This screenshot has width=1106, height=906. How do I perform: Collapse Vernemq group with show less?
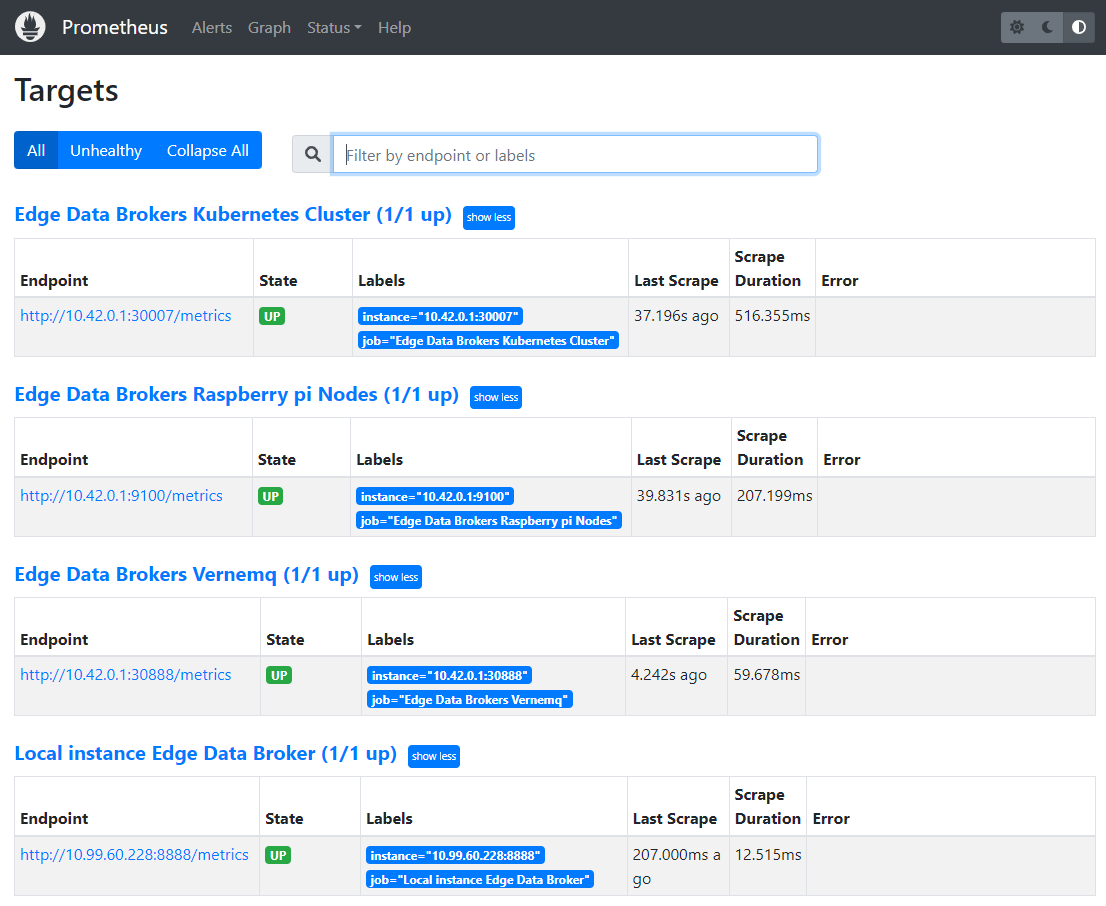coord(396,577)
